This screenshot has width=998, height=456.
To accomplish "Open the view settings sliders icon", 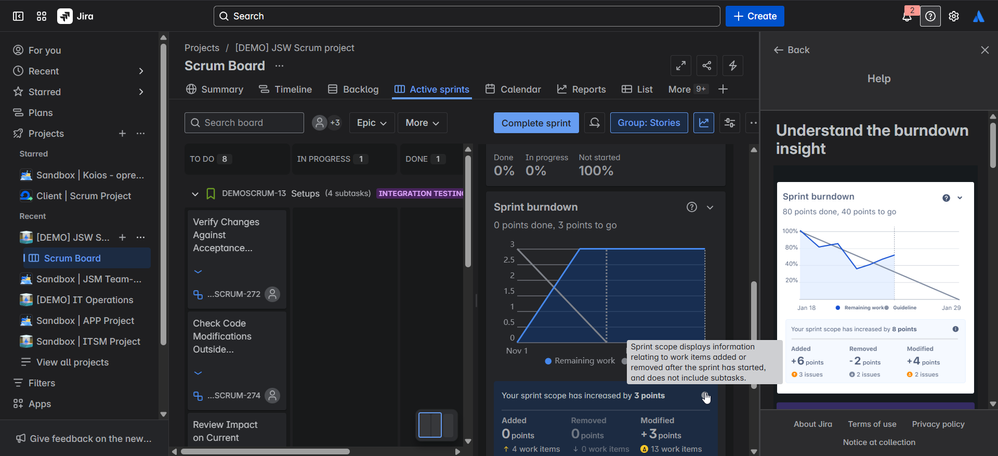I will point(729,122).
